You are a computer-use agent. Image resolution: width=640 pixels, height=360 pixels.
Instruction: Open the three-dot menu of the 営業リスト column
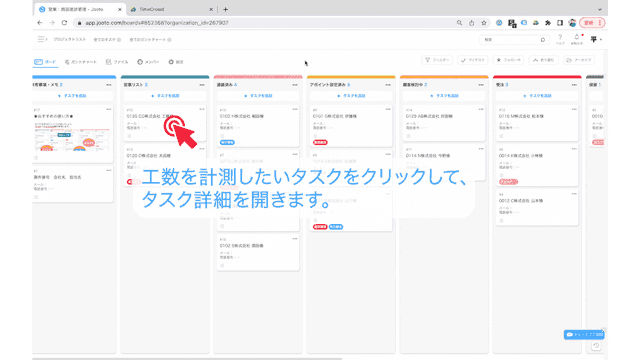tap(202, 85)
